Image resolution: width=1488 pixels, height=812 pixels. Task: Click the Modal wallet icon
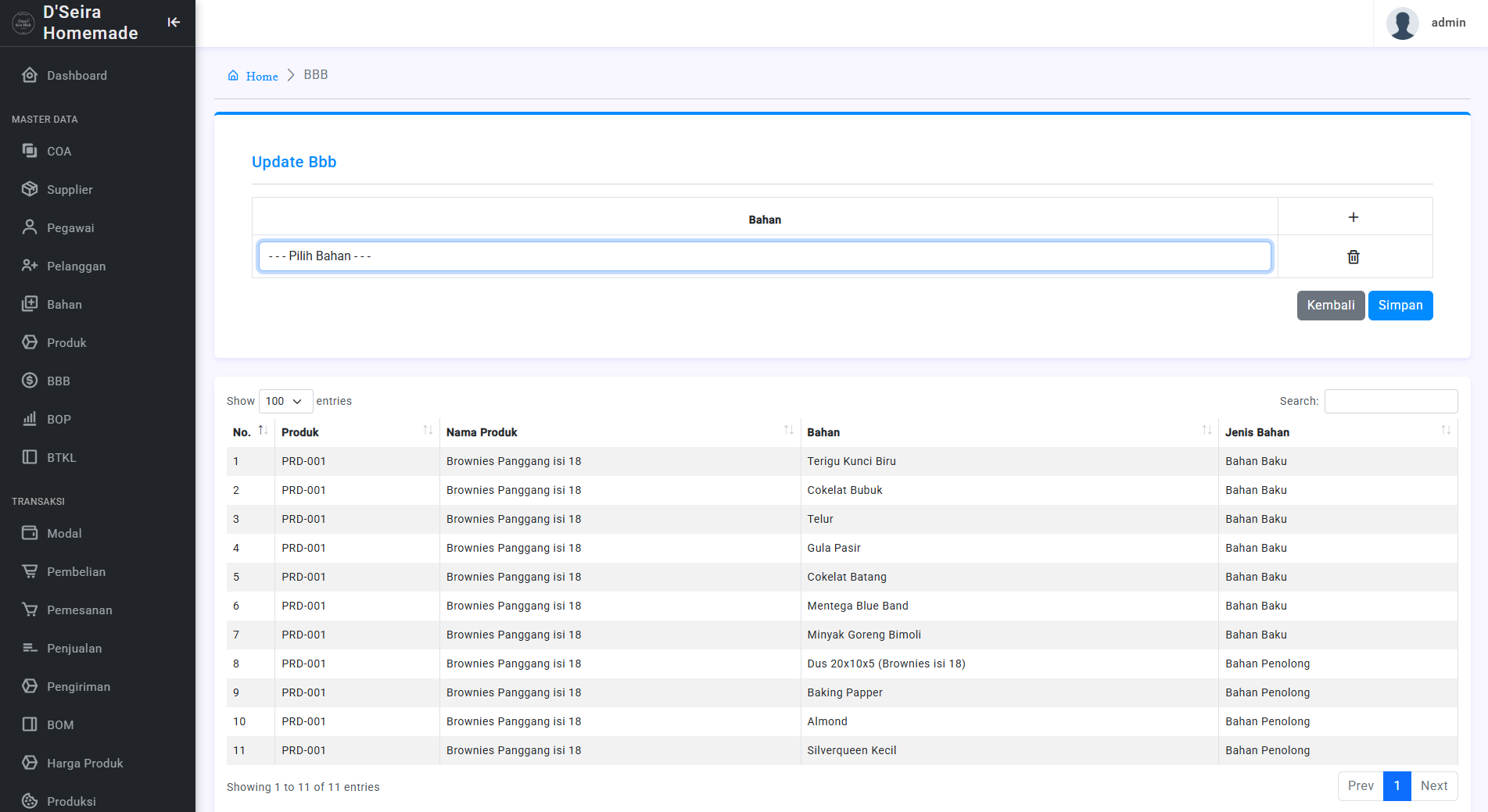(30, 533)
